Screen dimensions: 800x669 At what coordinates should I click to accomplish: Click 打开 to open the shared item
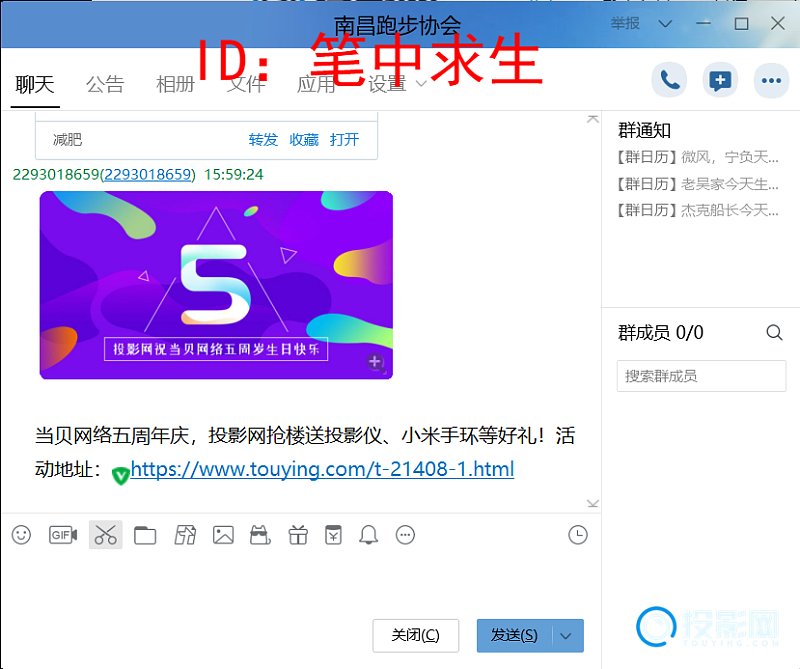point(344,139)
